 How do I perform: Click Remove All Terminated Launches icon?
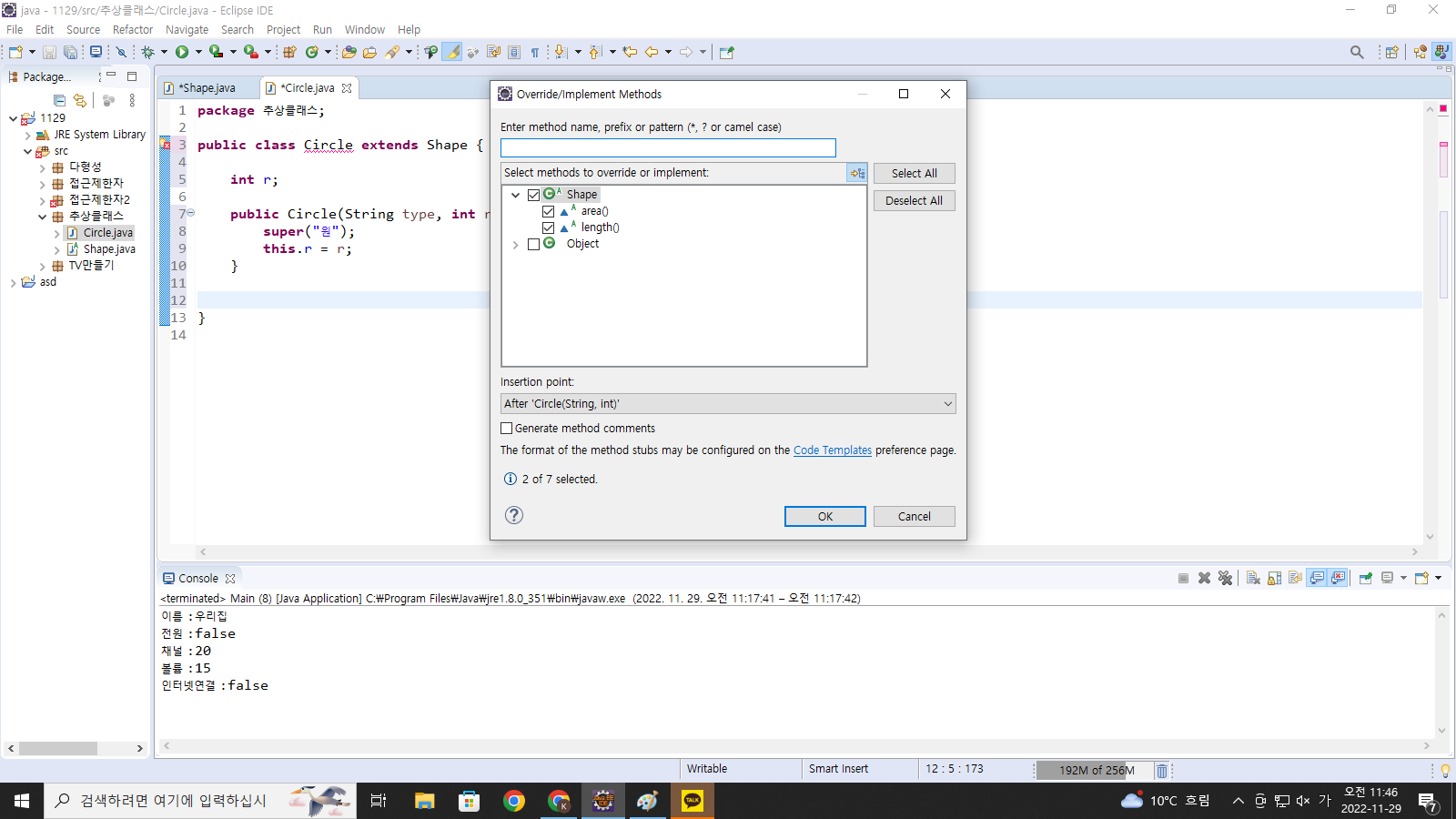coord(1225,578)
